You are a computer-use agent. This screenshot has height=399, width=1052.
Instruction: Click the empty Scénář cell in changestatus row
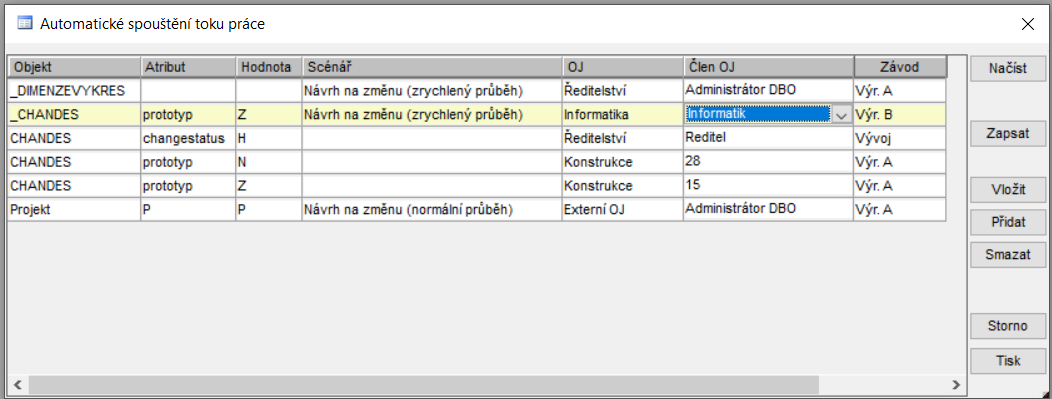click(432, 138)
